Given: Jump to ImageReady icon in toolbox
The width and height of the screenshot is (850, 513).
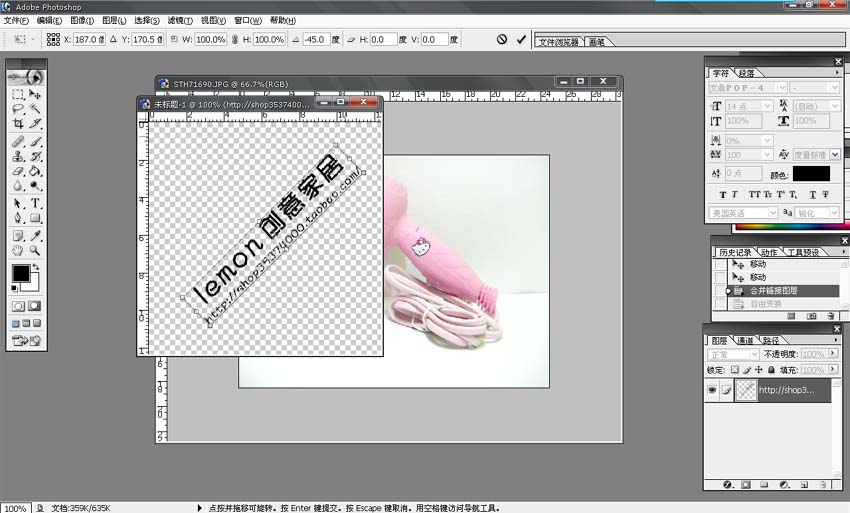Looking at the screenshot, I should click(26, 341).
